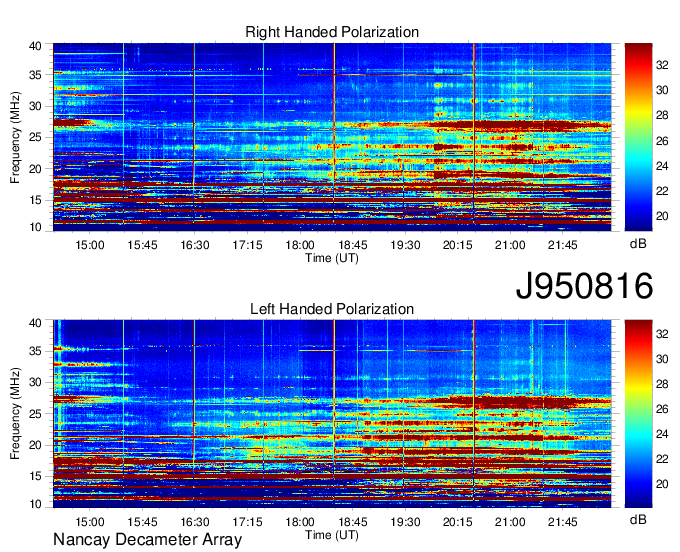Viewport: 680px width, 552px height.
Task: Select the 19:30 time tick of the Right Handed plot
Action: [x=405, y=245]
